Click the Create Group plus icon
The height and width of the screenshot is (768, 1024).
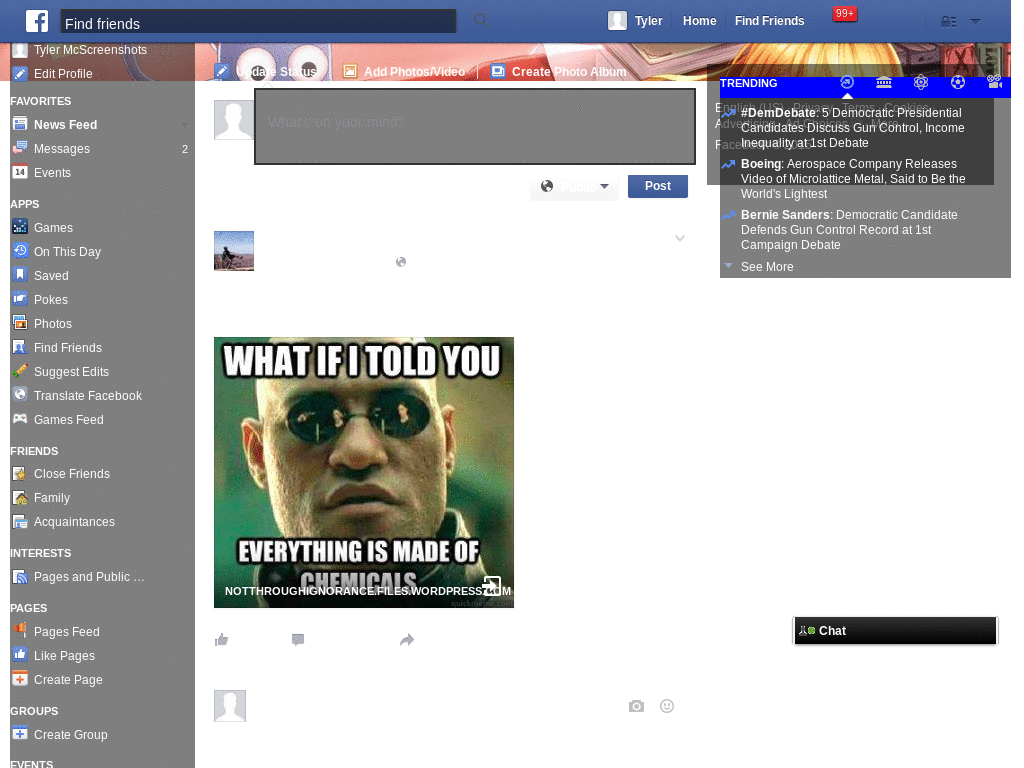(20, 733)
